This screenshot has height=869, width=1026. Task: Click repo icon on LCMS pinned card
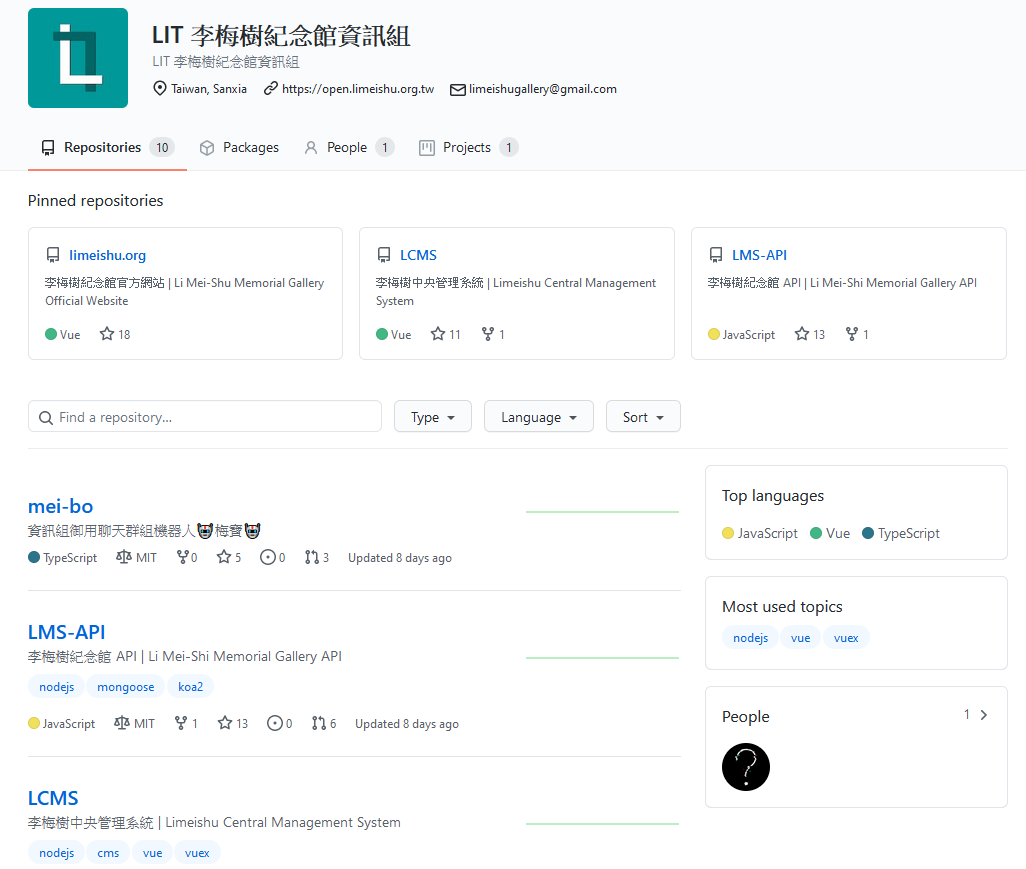(x=384, y=255)
